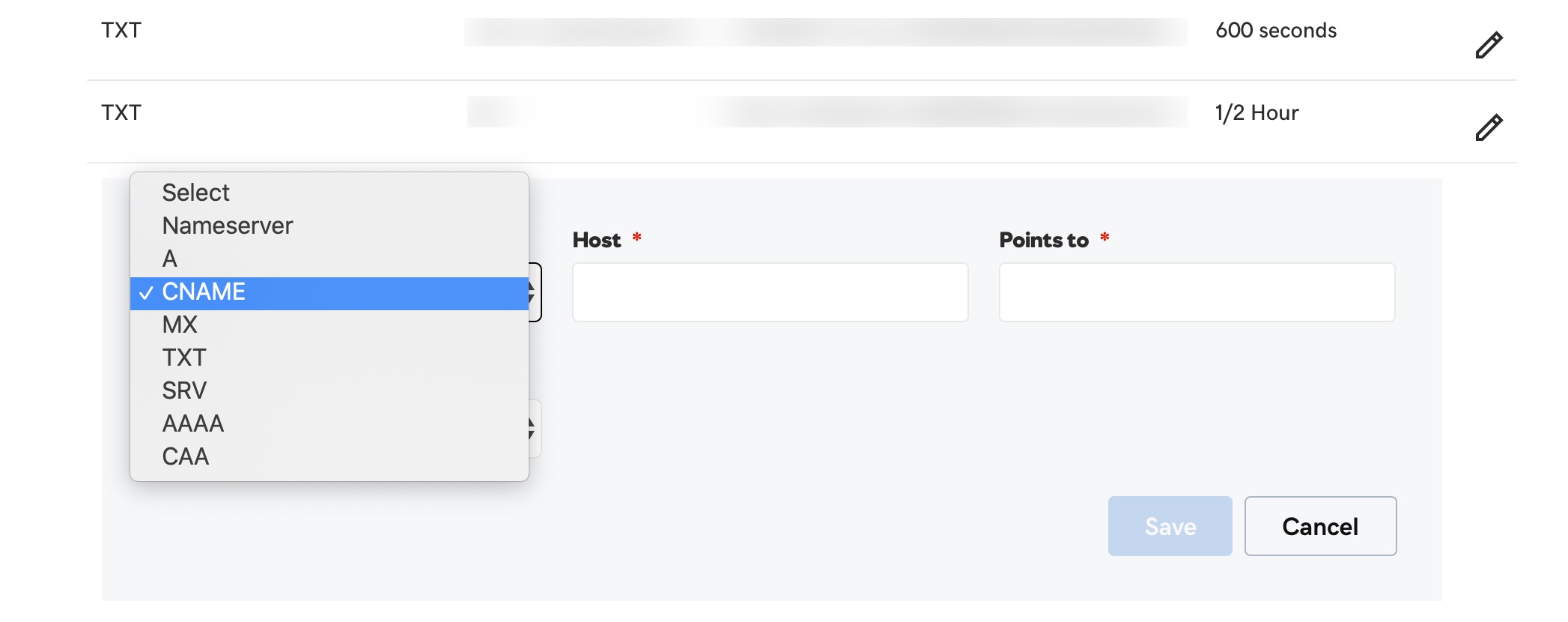Cancel adding the new DNS record
The height and width of the screenshot is (622, 1568).
point(1319,526)
